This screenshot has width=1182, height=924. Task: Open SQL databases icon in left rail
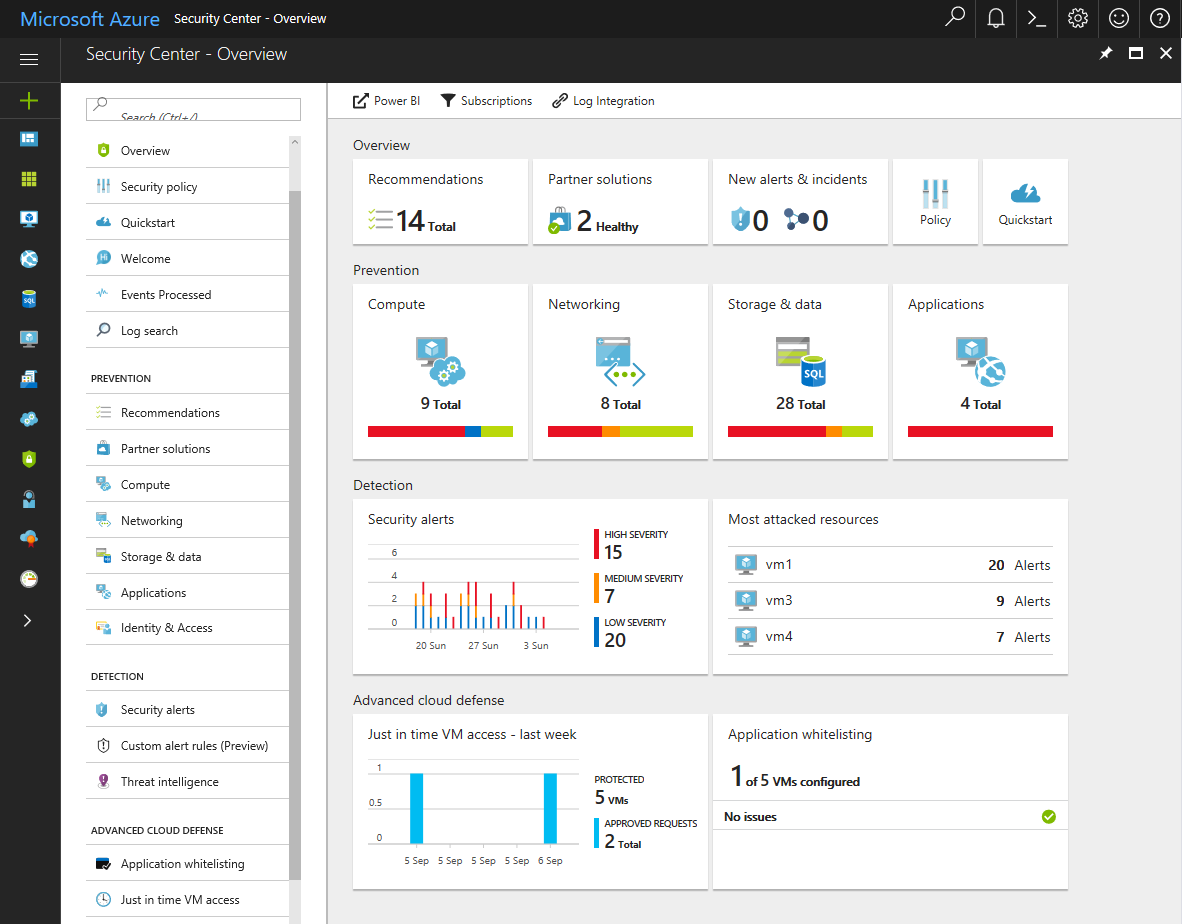(x=29, y=299)
